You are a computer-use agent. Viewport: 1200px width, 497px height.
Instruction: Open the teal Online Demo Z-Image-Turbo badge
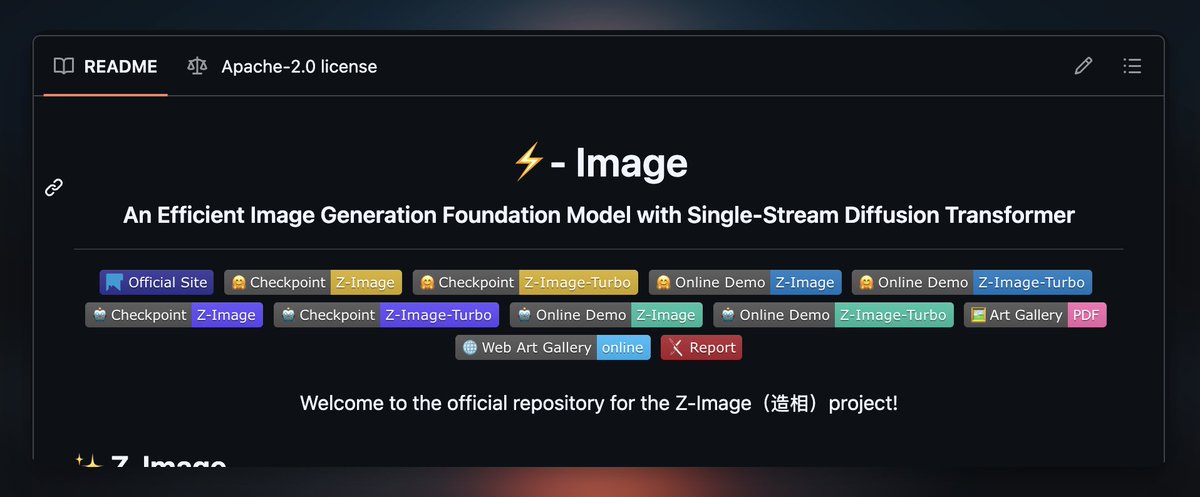[833, 315]
